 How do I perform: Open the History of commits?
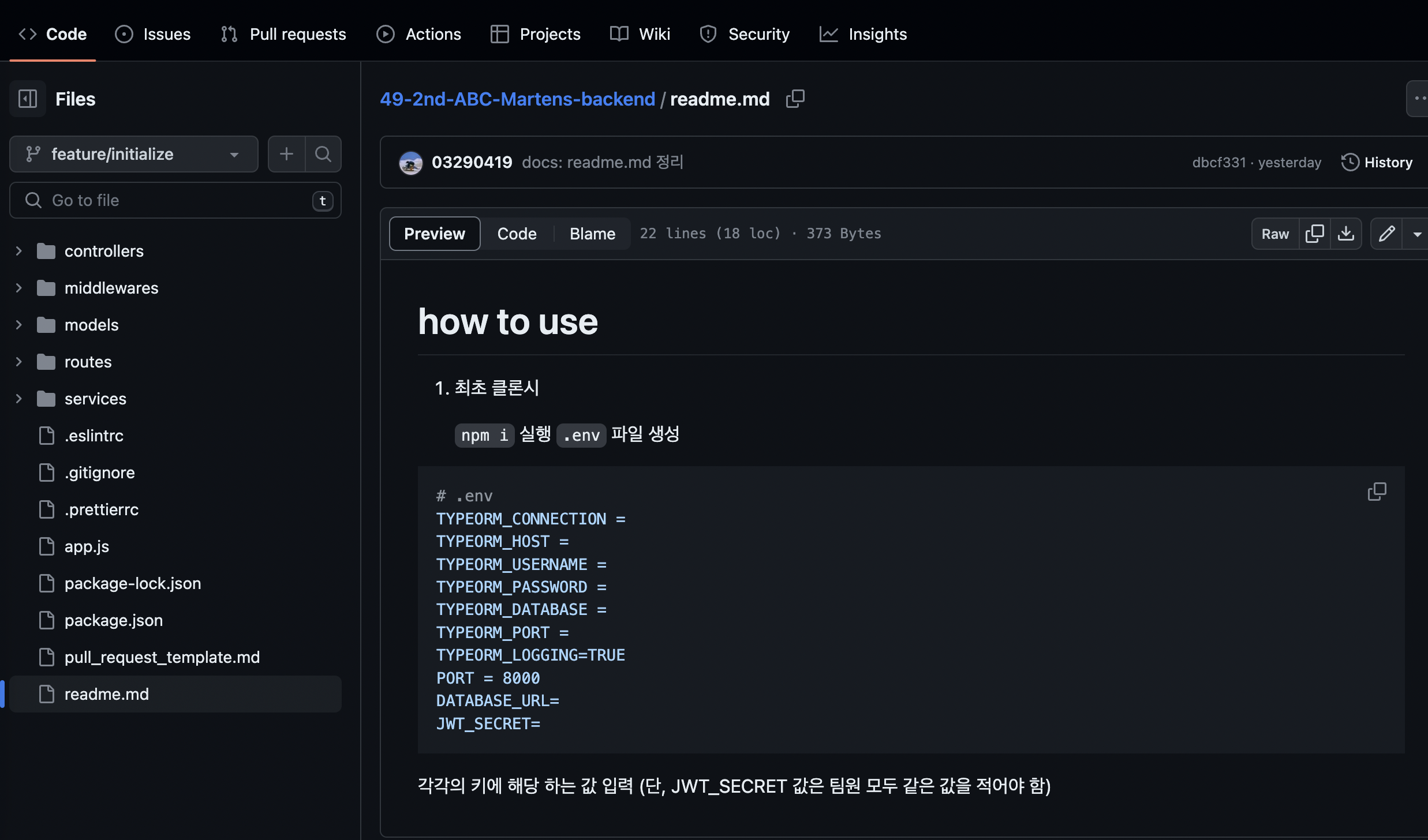(1377, 162)
